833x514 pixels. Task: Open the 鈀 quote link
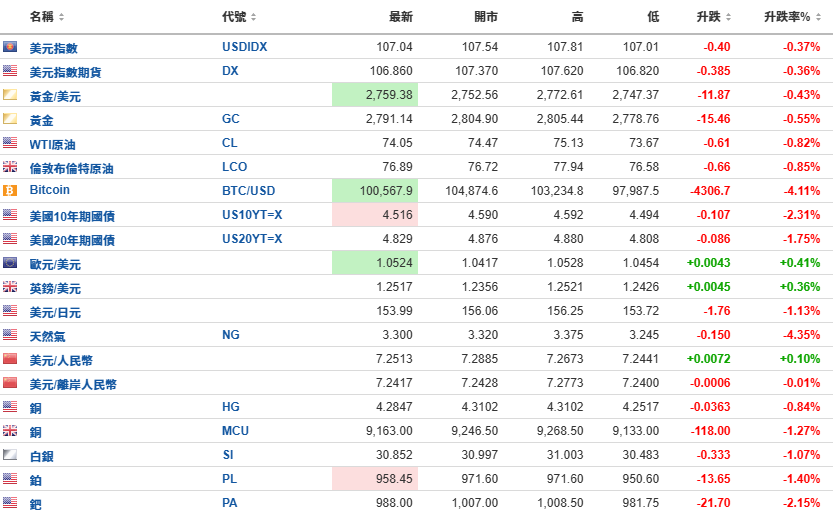(36, 504)
